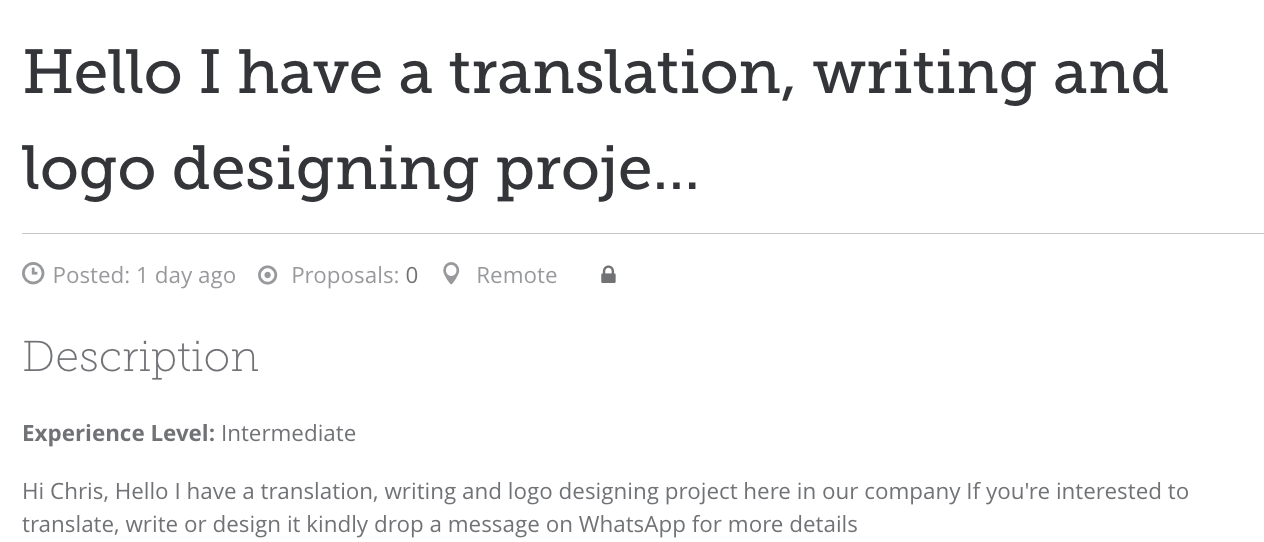Image resolution: width=1264 pixels, height=542 pixels.
Task: Click the word 'company' in the description
Action: tap(911, 491)
